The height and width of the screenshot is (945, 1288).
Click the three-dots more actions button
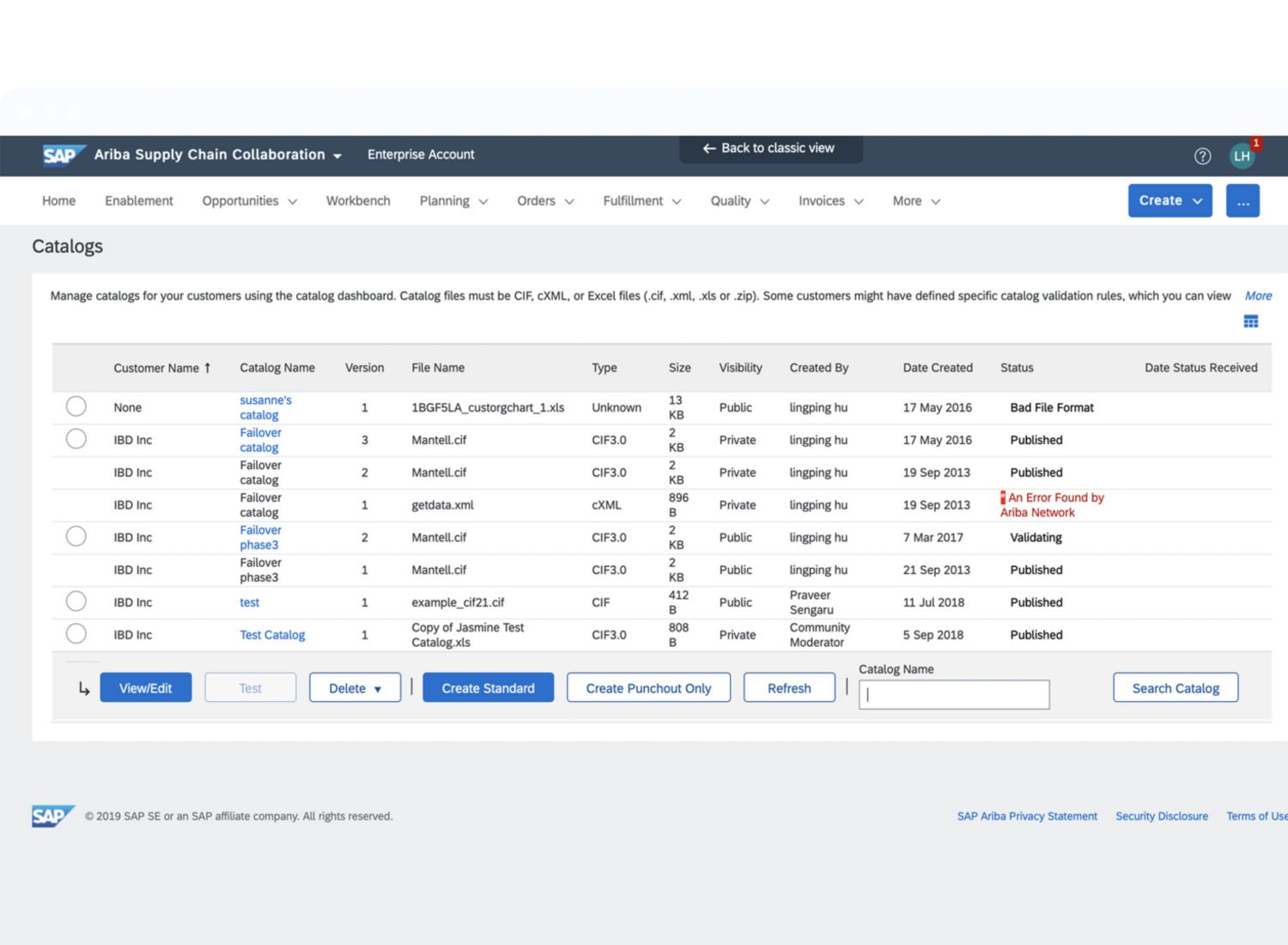coord(1242,201)
